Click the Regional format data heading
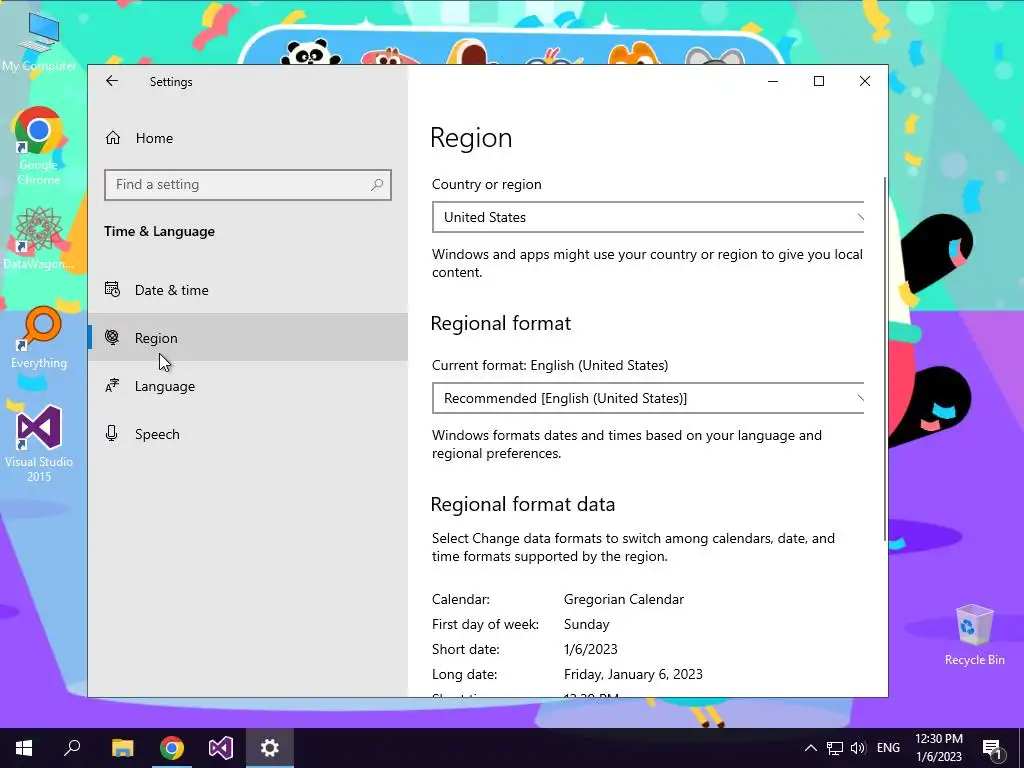 click(523, 504)
